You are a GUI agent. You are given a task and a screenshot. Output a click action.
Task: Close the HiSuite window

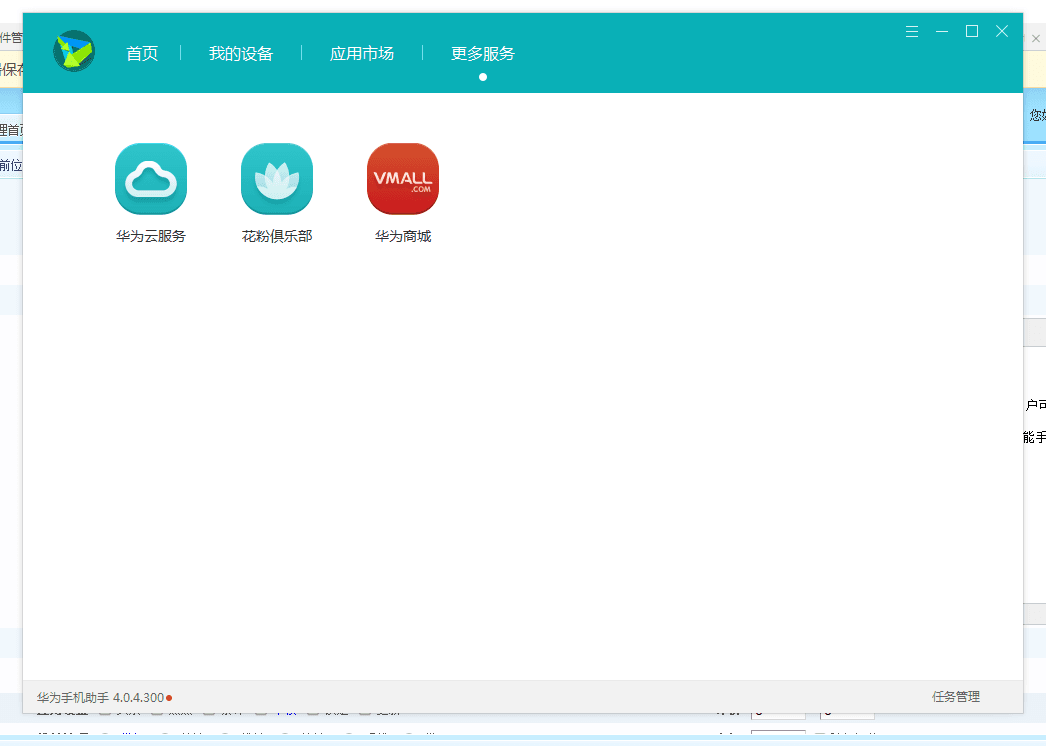click(1002, 31)
